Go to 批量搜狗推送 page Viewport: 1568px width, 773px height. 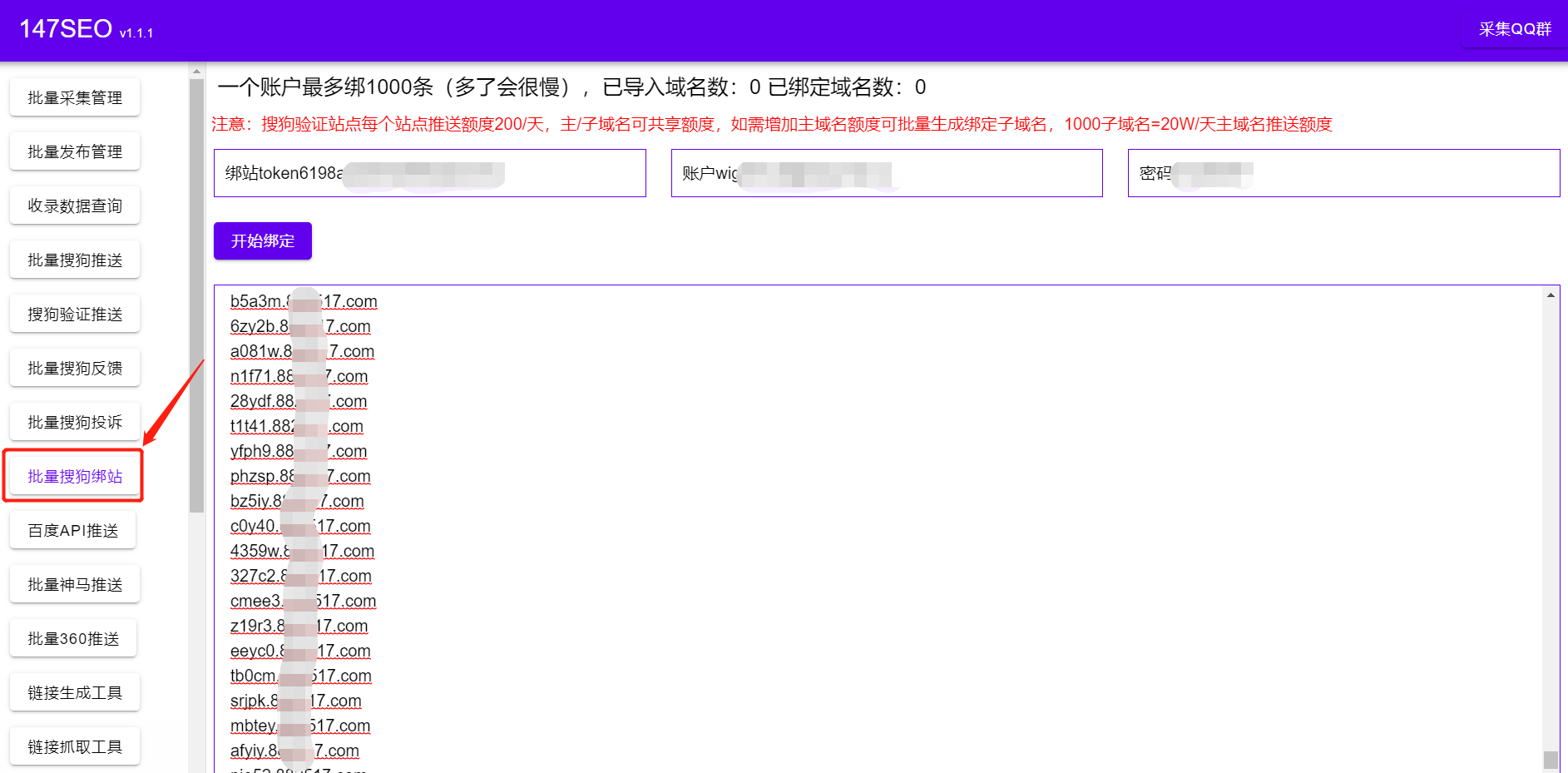[x=75, y=260]
